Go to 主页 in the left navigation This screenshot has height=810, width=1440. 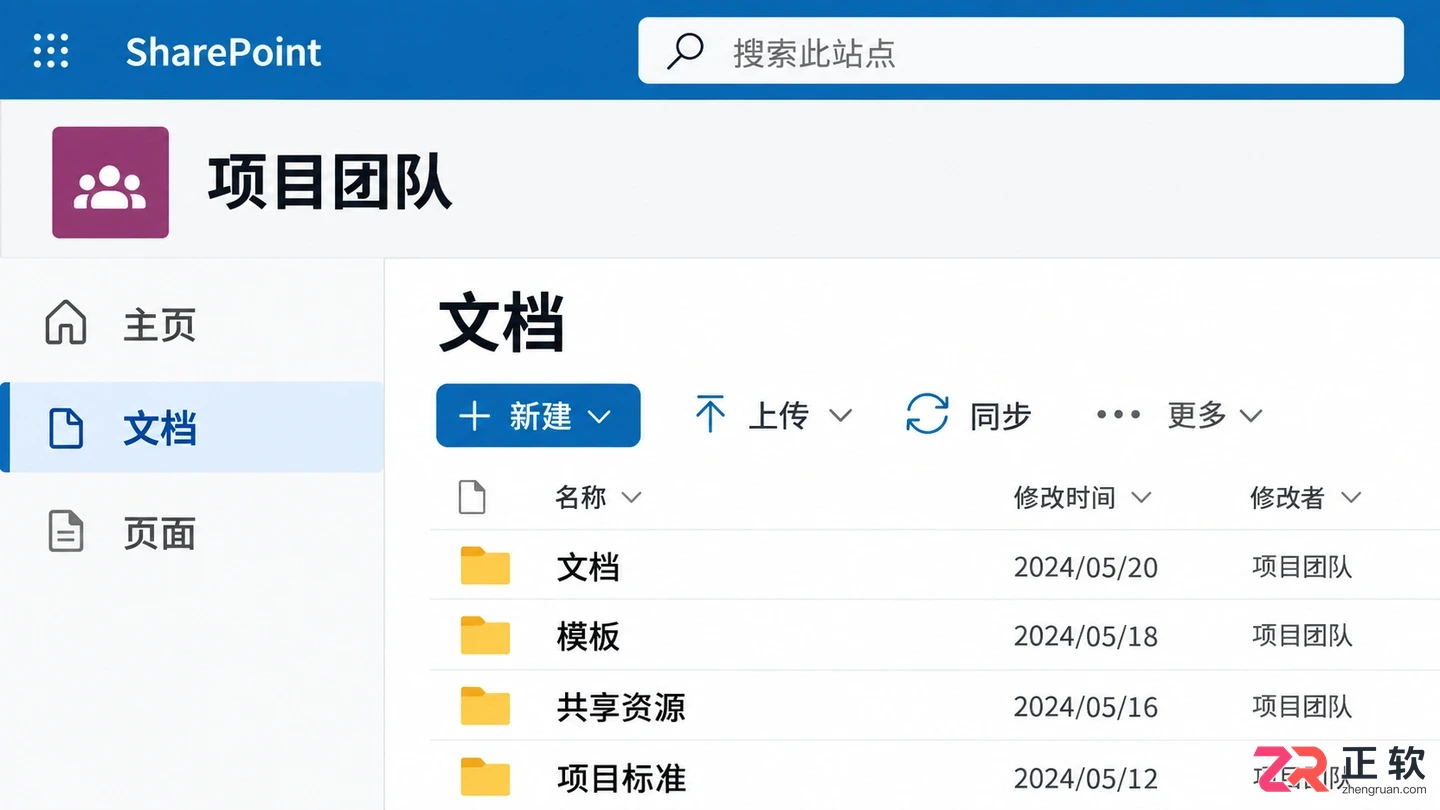[x=192, y=324]
